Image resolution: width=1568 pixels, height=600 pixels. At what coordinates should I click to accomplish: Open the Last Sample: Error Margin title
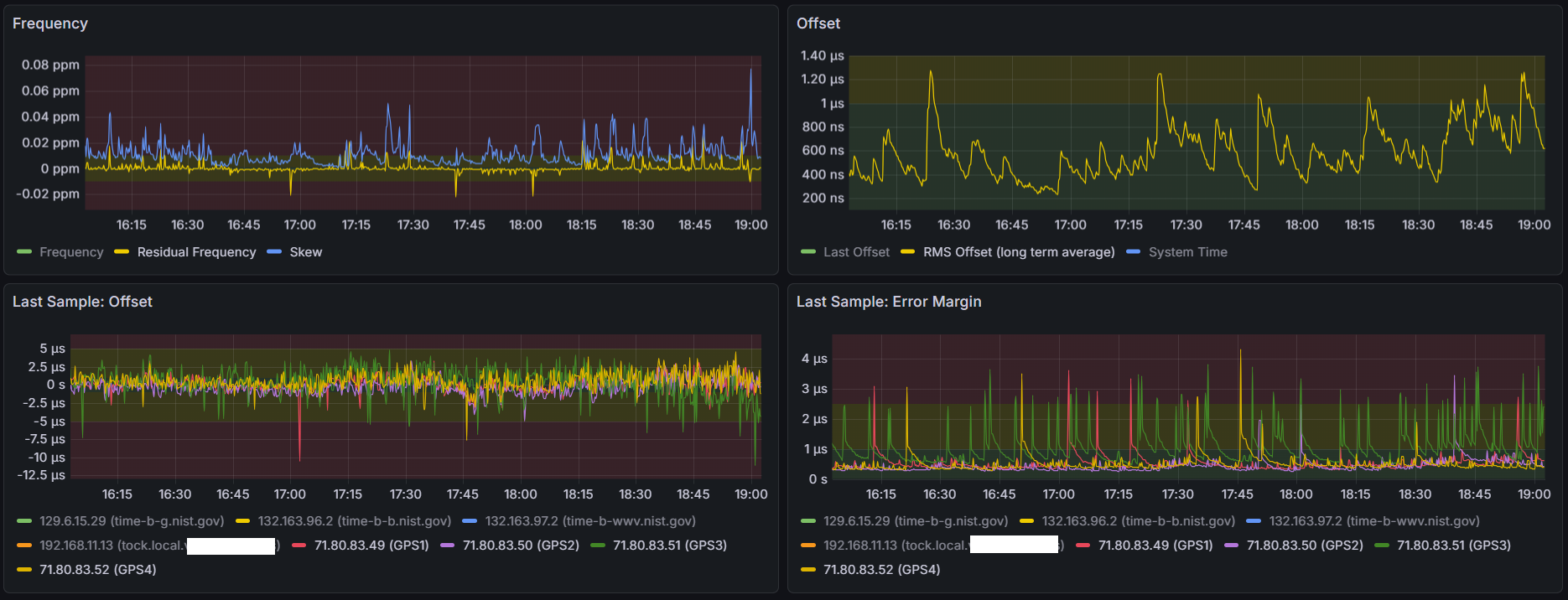(x=889, y=302)
